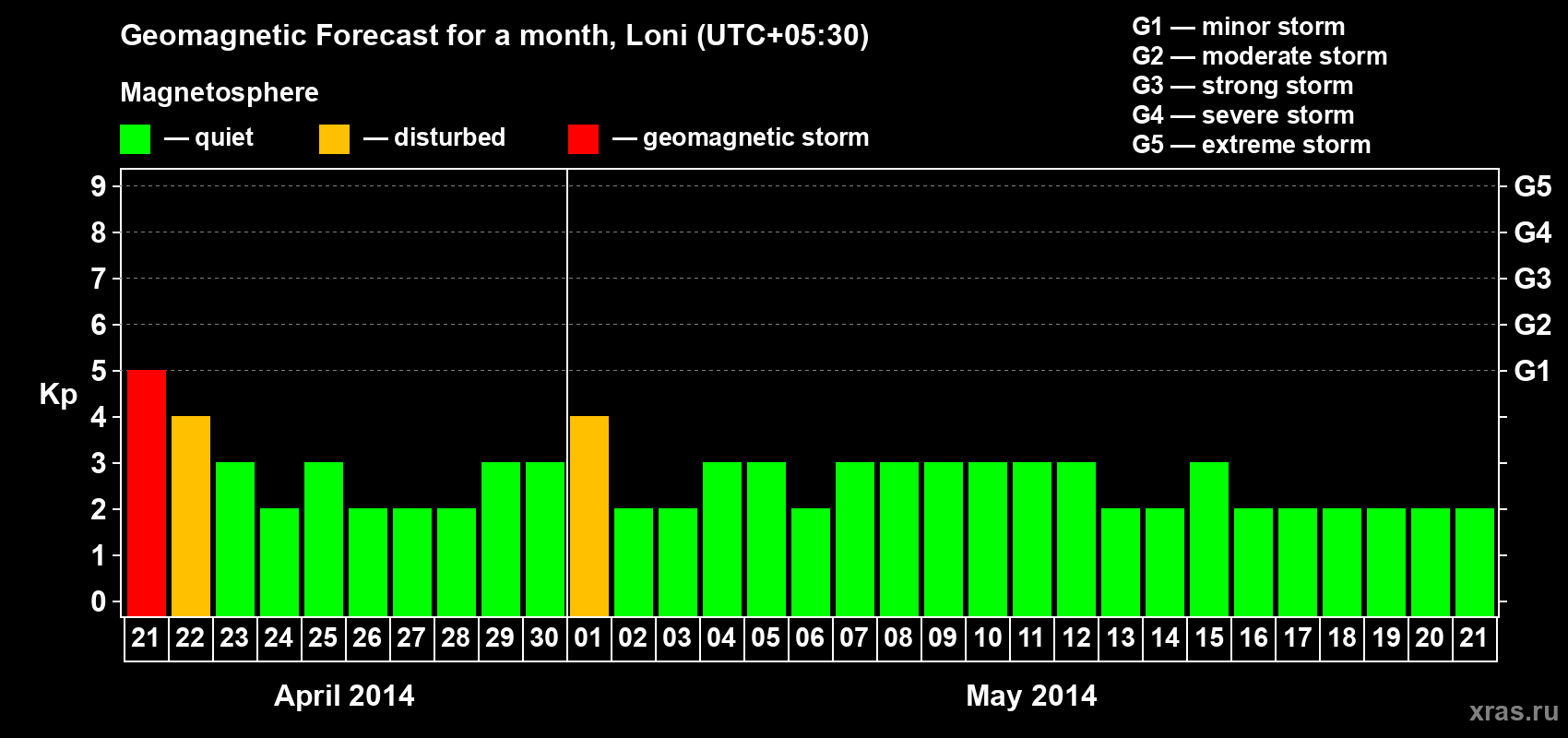This screenshot has height=738, width=1568.
Task: Click the '— disturbed' legend label
Action: 434,137
